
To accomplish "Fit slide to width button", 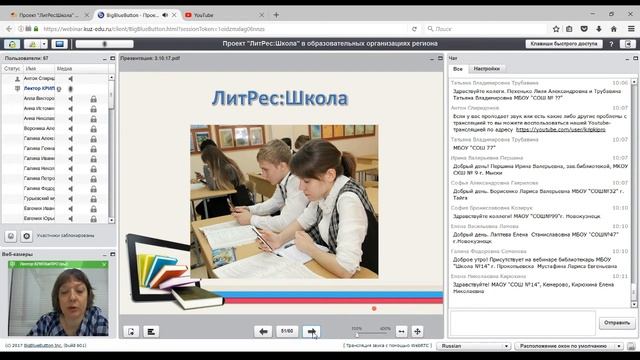I will tap(402, 331).
